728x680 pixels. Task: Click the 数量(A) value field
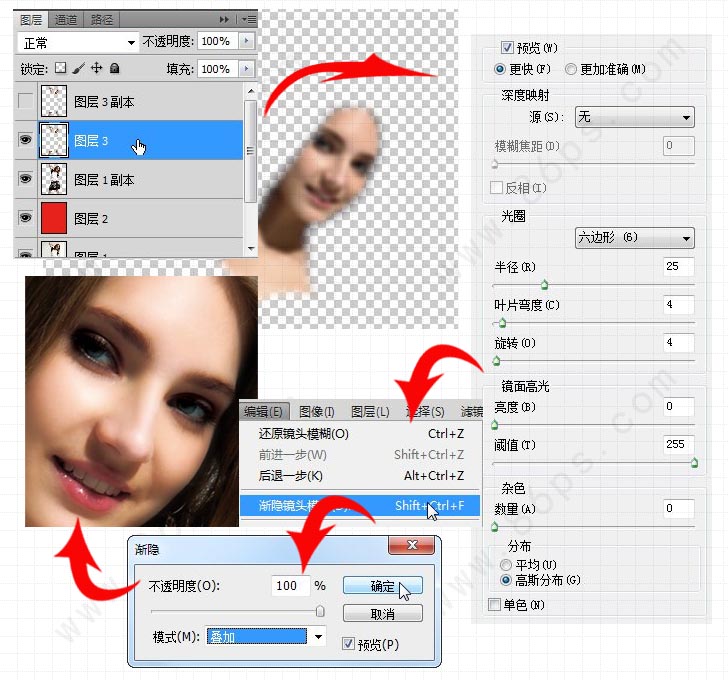pos(679,508)
